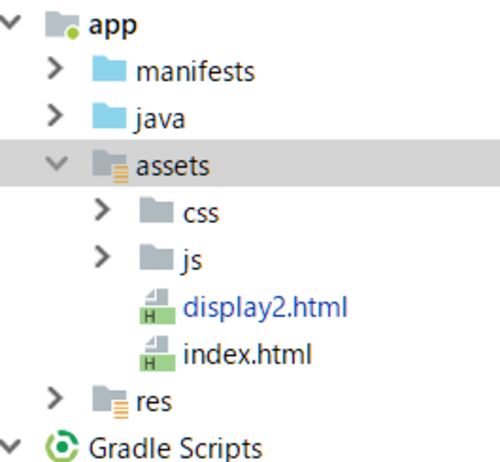Click the index.html file icon

pos(157,353)
